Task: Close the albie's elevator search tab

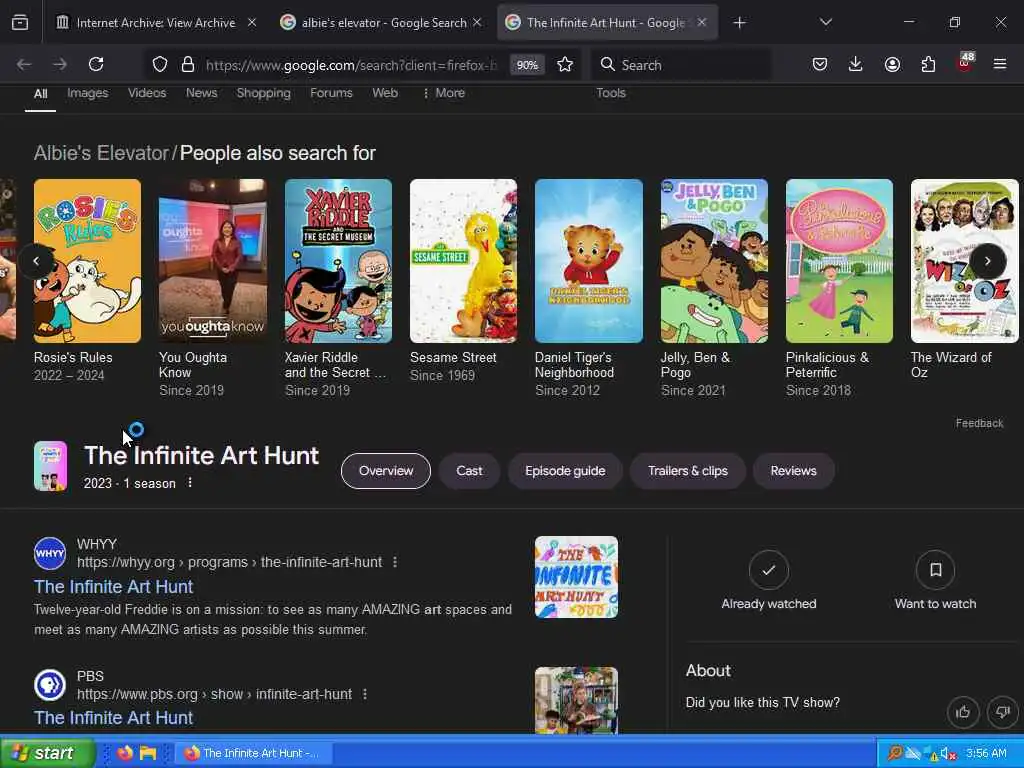Action: point(477,22)
